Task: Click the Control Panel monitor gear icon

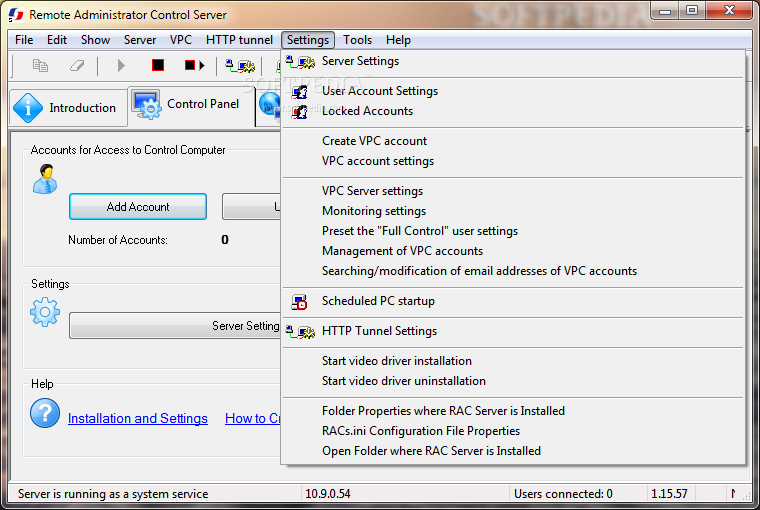Action: 146,105
